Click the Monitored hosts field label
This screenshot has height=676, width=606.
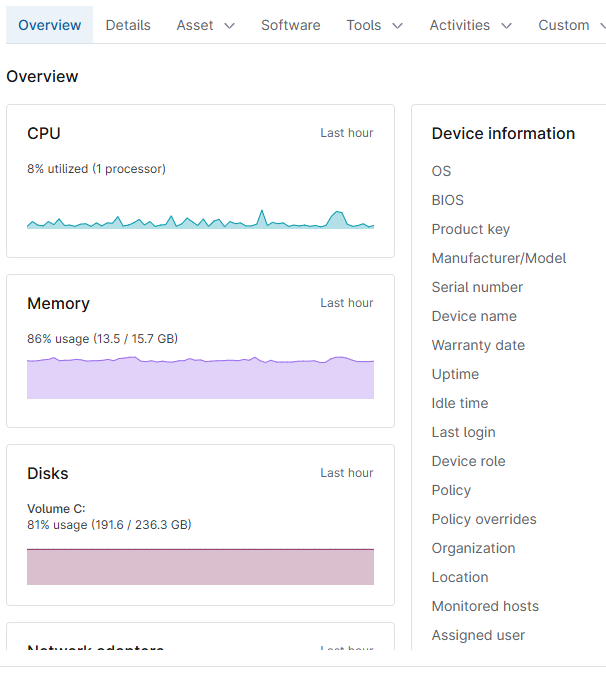pyautogui.click(x=485, y=606)
